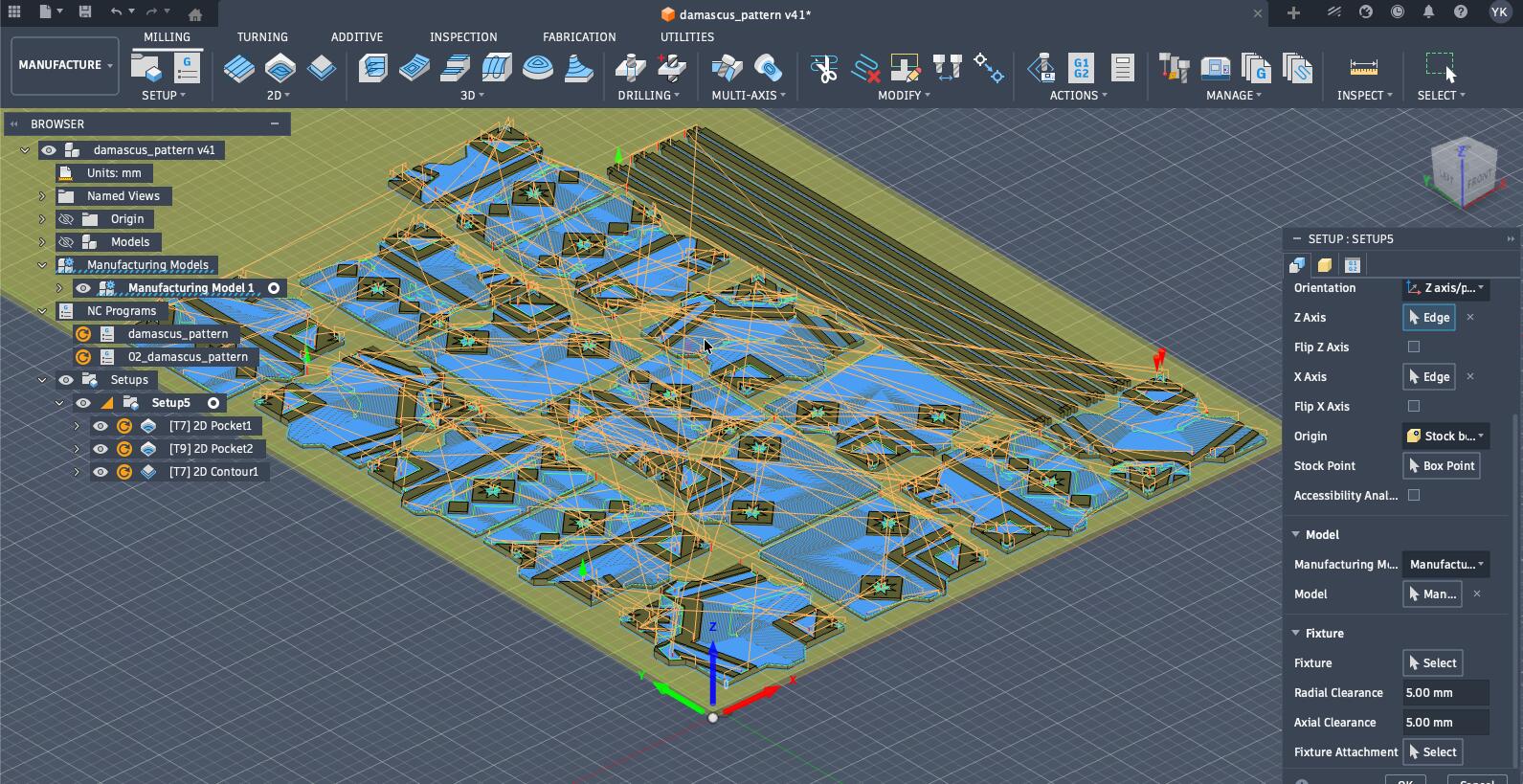Open the Origin Stock box dropdown
This screenshot has width=1523, height=784.
[x=1445, y=437]
